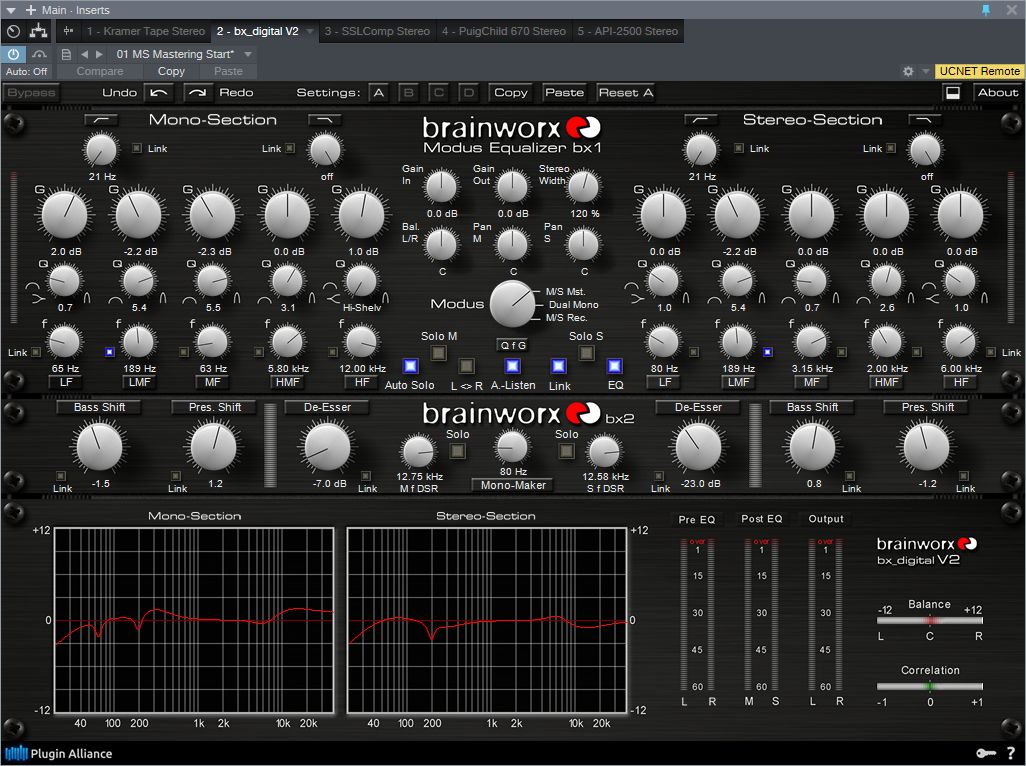Screen dimensions: 1026x766
Task: Click the Mono-Maker button
Action: point(513,485)
